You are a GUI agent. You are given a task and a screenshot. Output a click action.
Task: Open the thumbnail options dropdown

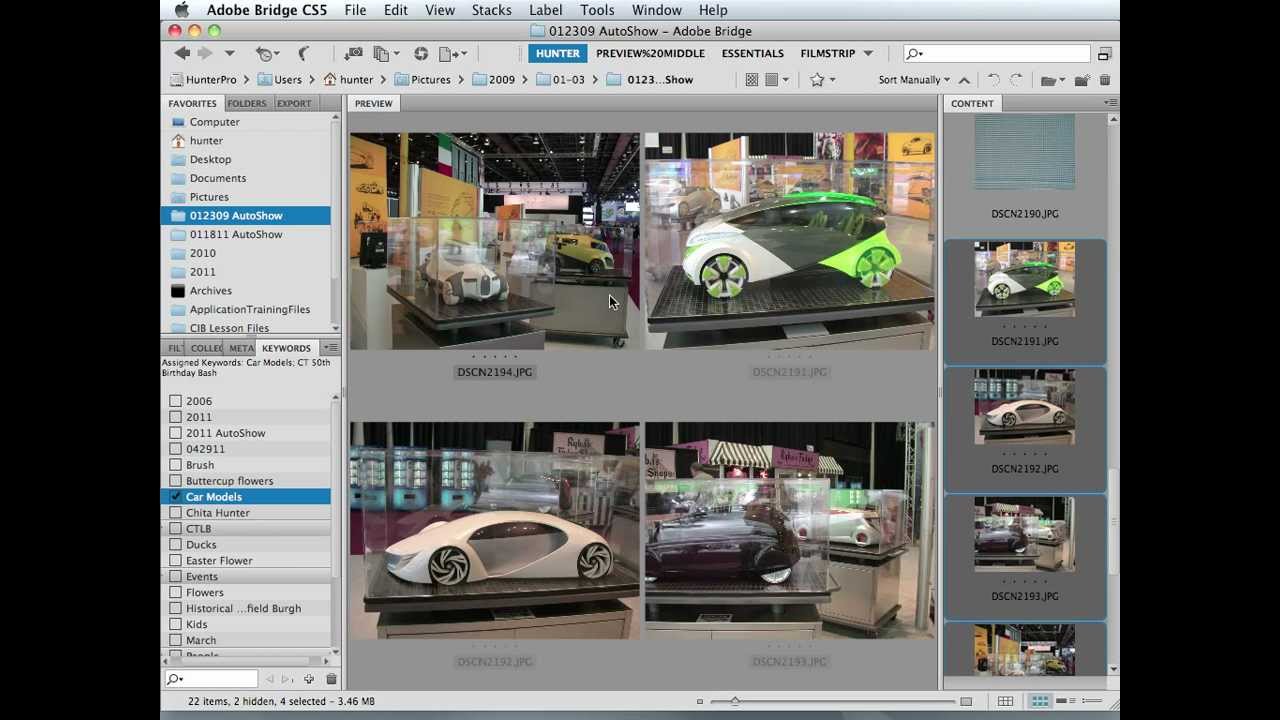click(x=776, y=80)
